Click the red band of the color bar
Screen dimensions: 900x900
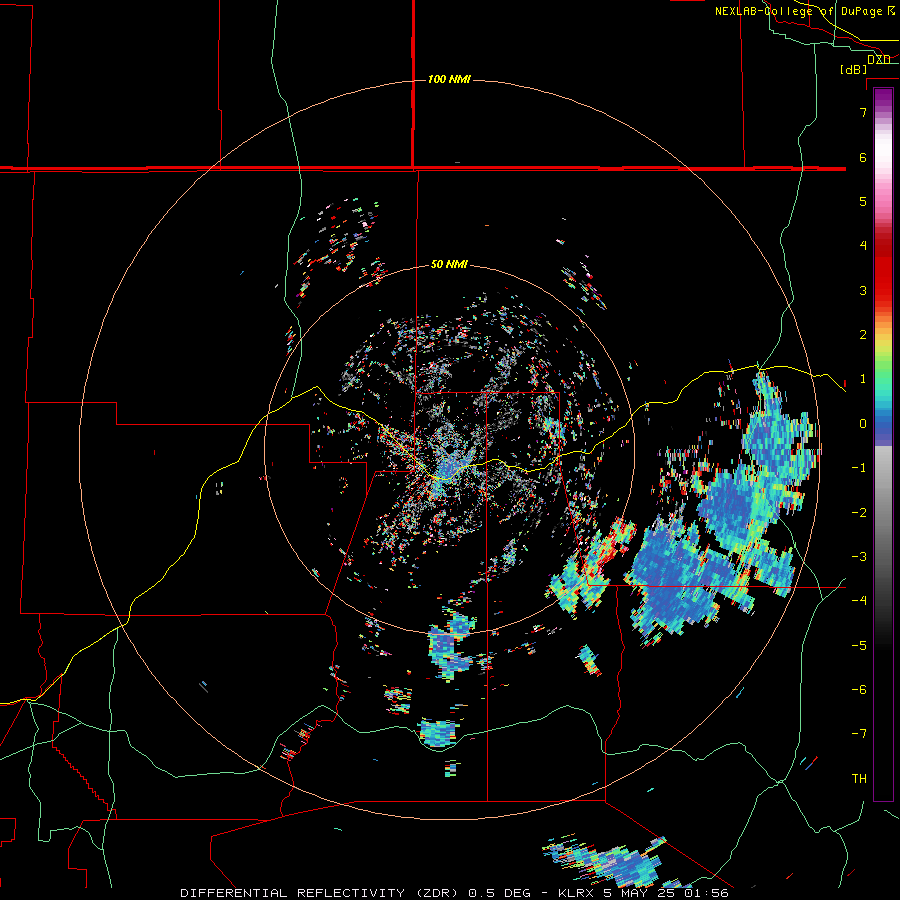[x=883, y=270]
